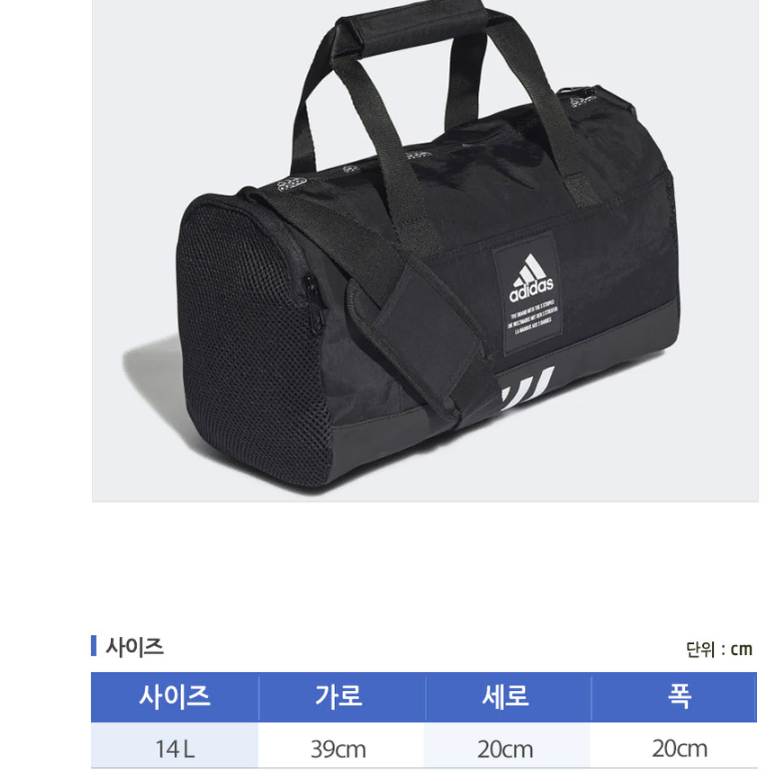This screenshot has height=781, width=781.
Task: Click the blue bar beside 사이즈 heading
Action: tap(94, 646)
